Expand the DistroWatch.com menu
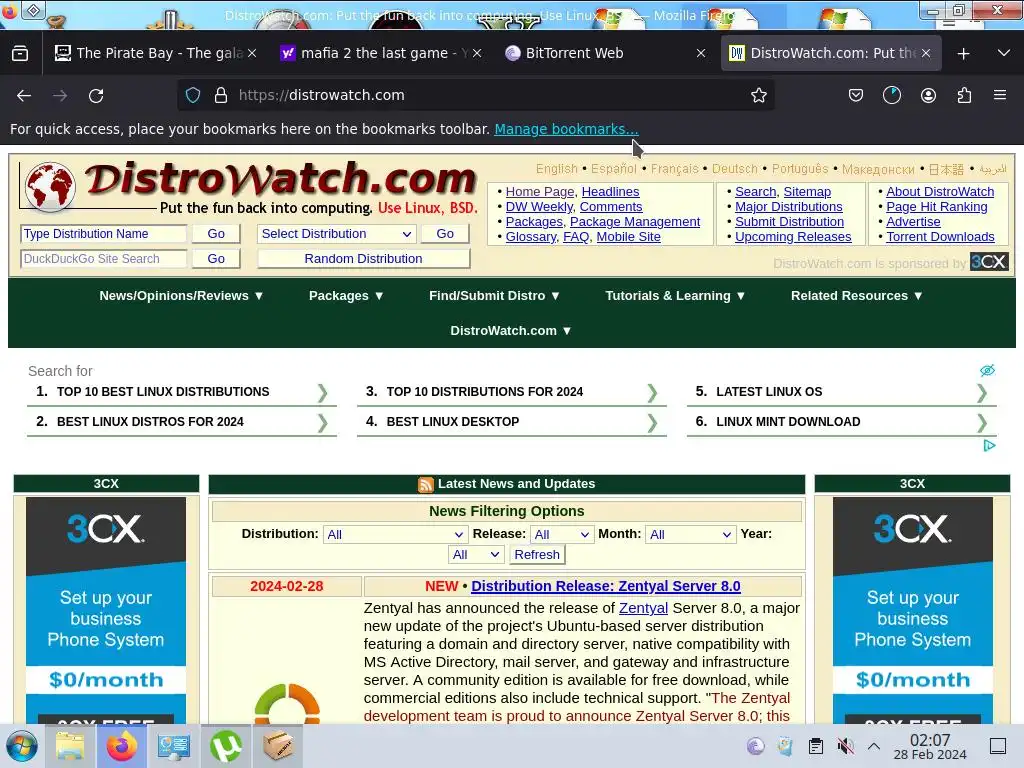The width and height of the screenshot is (1024, 768). pos(511,330)
